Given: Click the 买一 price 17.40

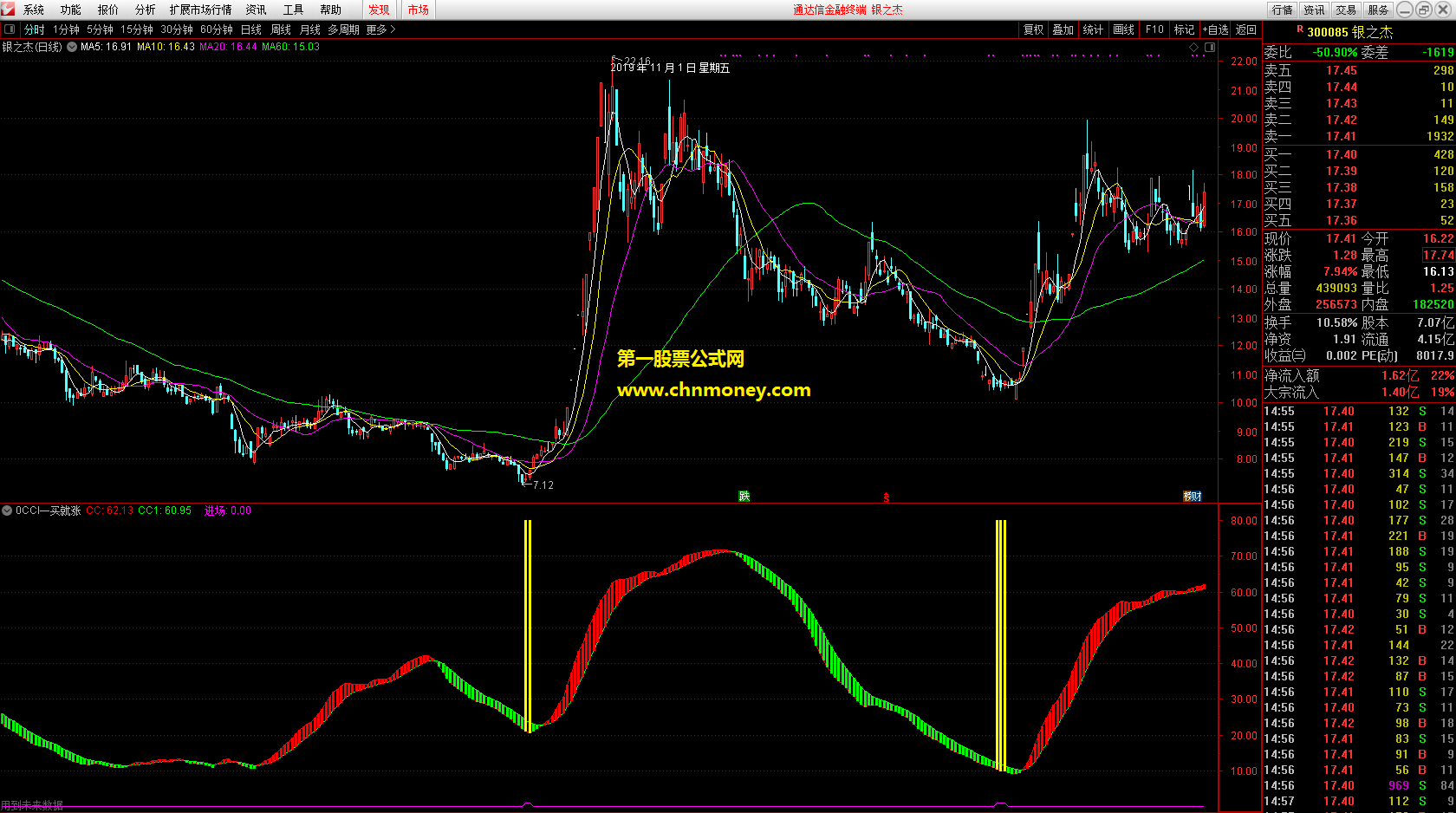Looking at the screenshot, I should click(x=1341, y=154).
